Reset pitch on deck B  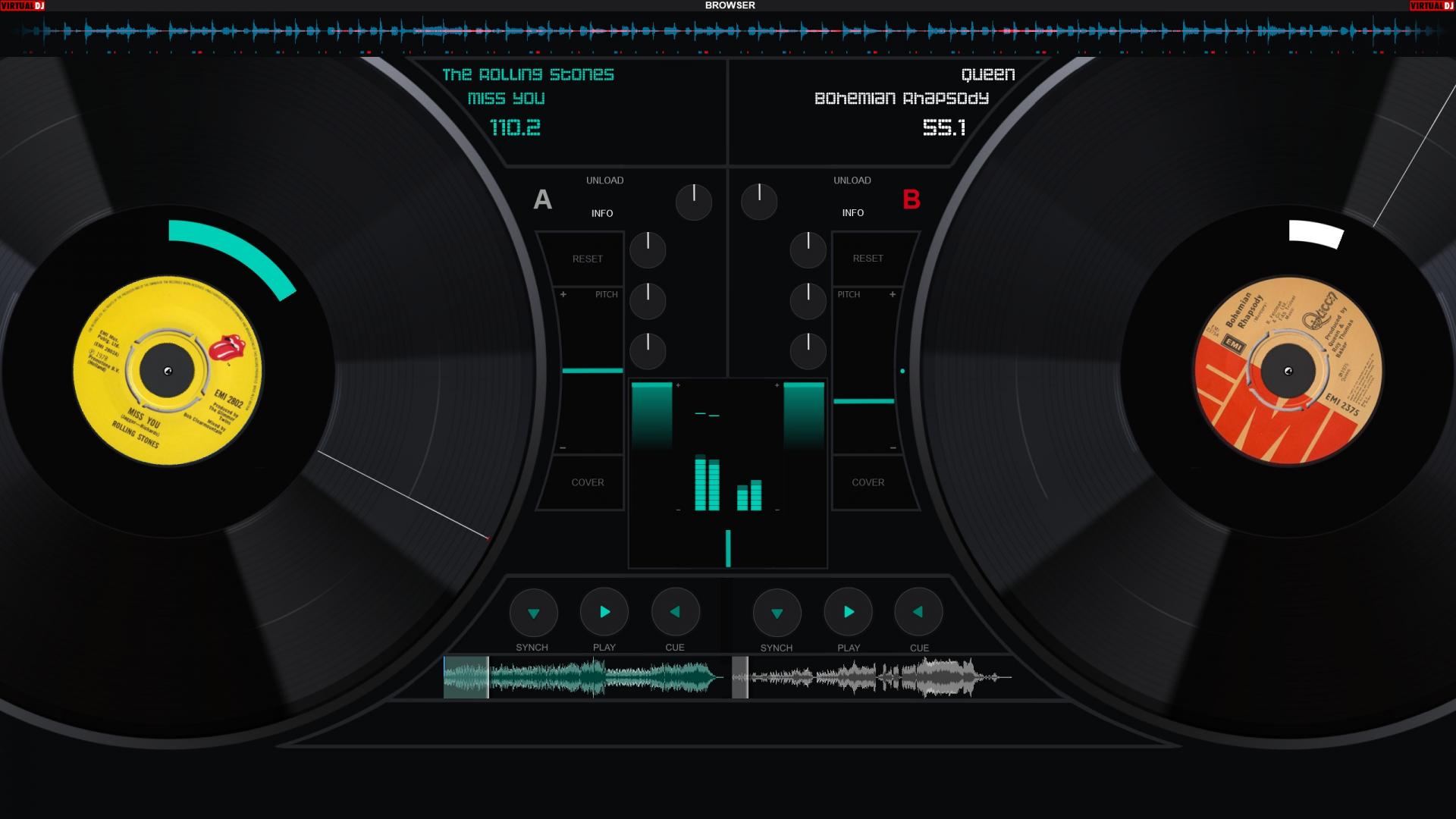click(x=868, y=259)
